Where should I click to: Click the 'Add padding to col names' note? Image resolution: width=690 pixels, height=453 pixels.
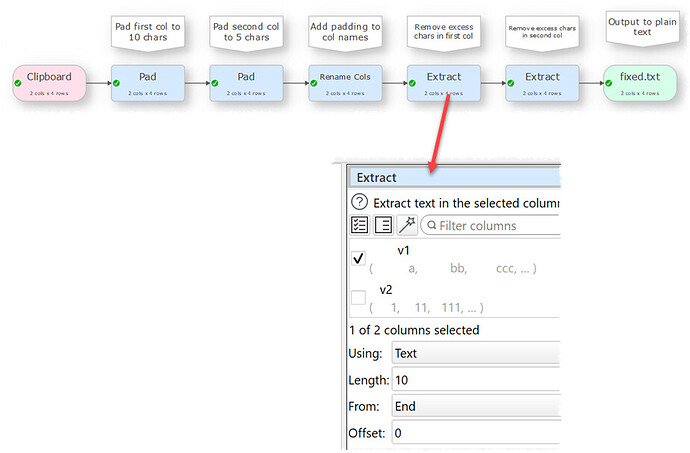345,32
